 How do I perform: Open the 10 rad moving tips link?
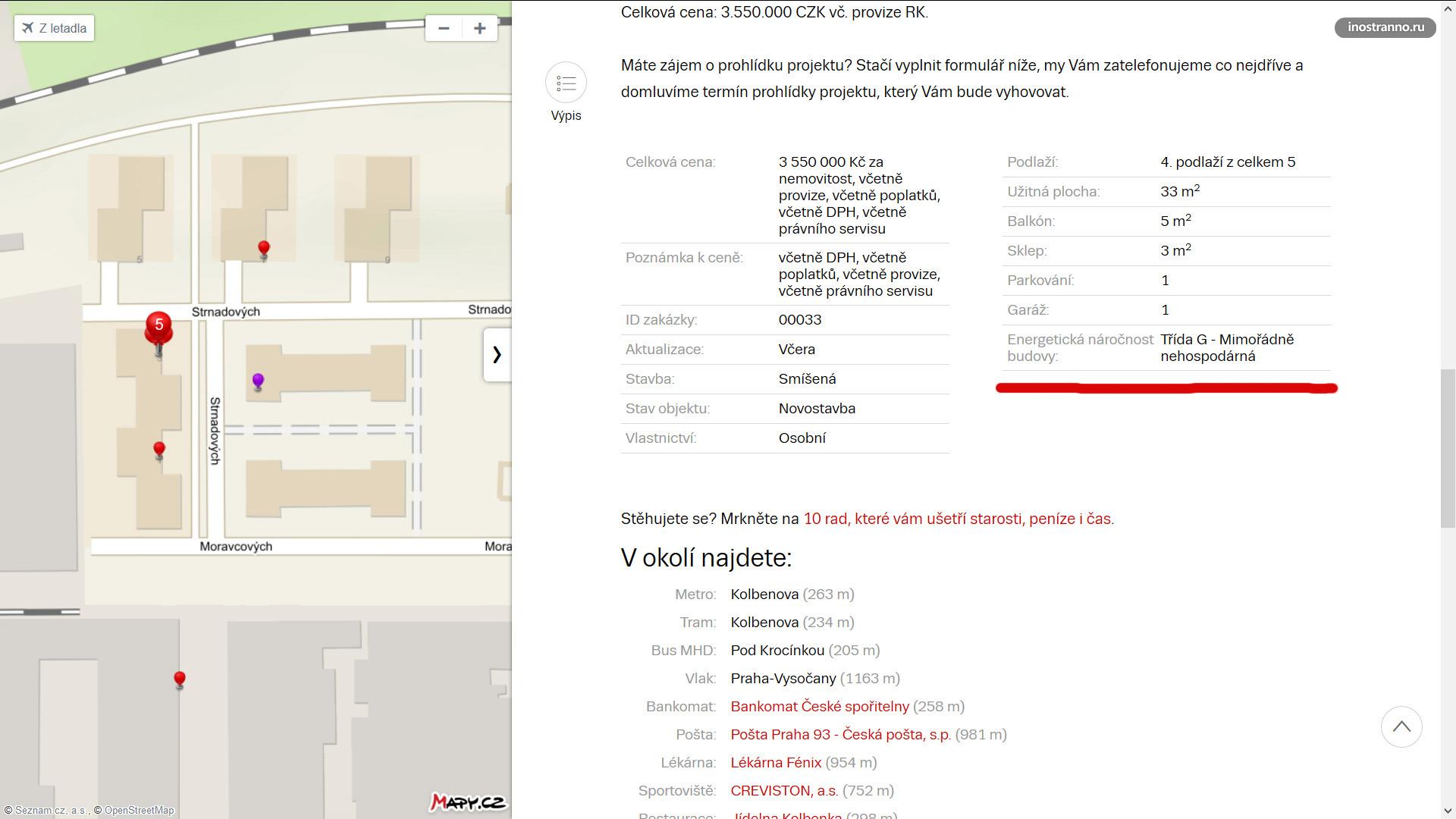tap(958, 519)
